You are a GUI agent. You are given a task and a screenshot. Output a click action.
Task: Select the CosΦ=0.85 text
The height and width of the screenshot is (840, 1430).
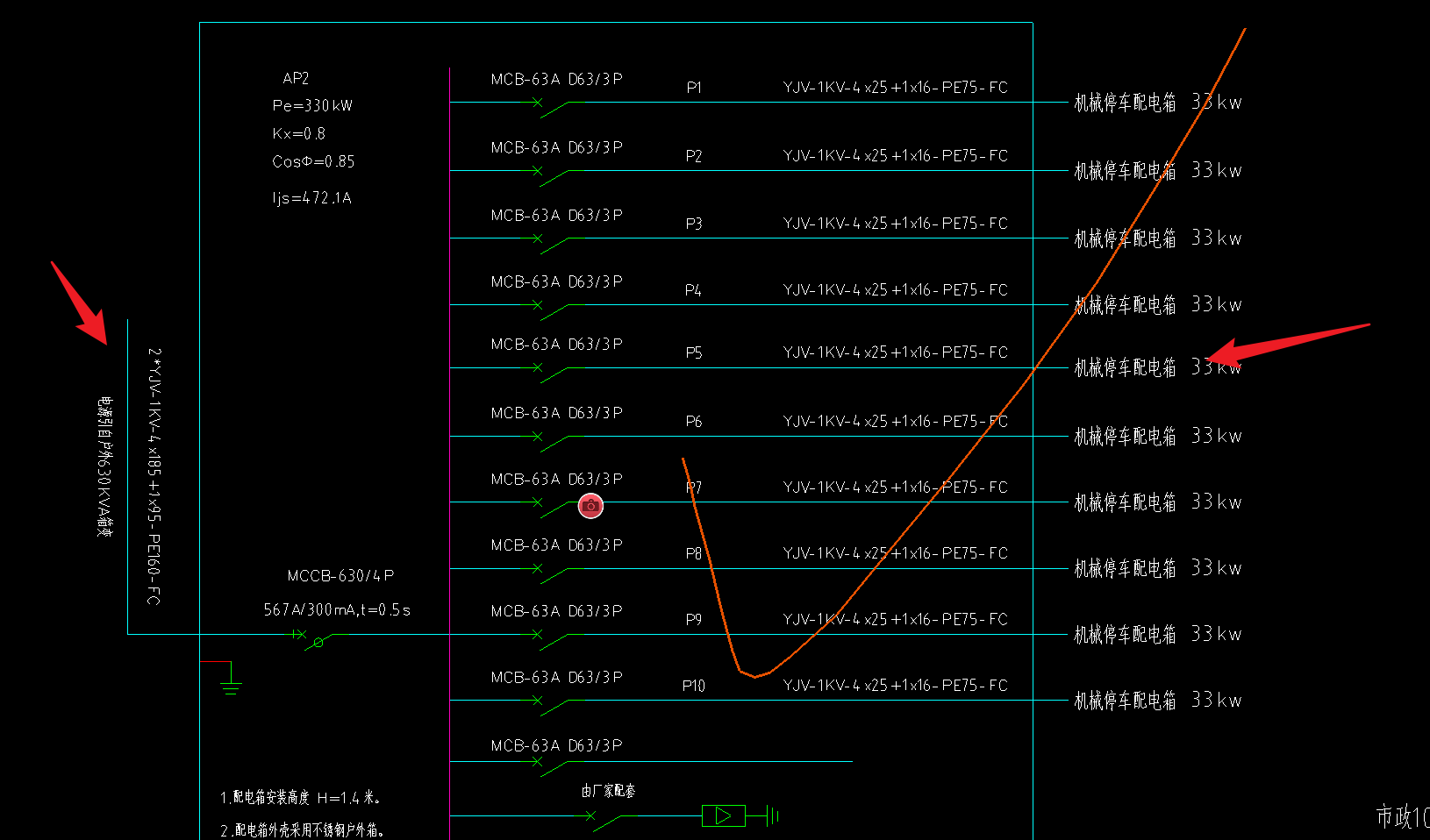point(313,161)
